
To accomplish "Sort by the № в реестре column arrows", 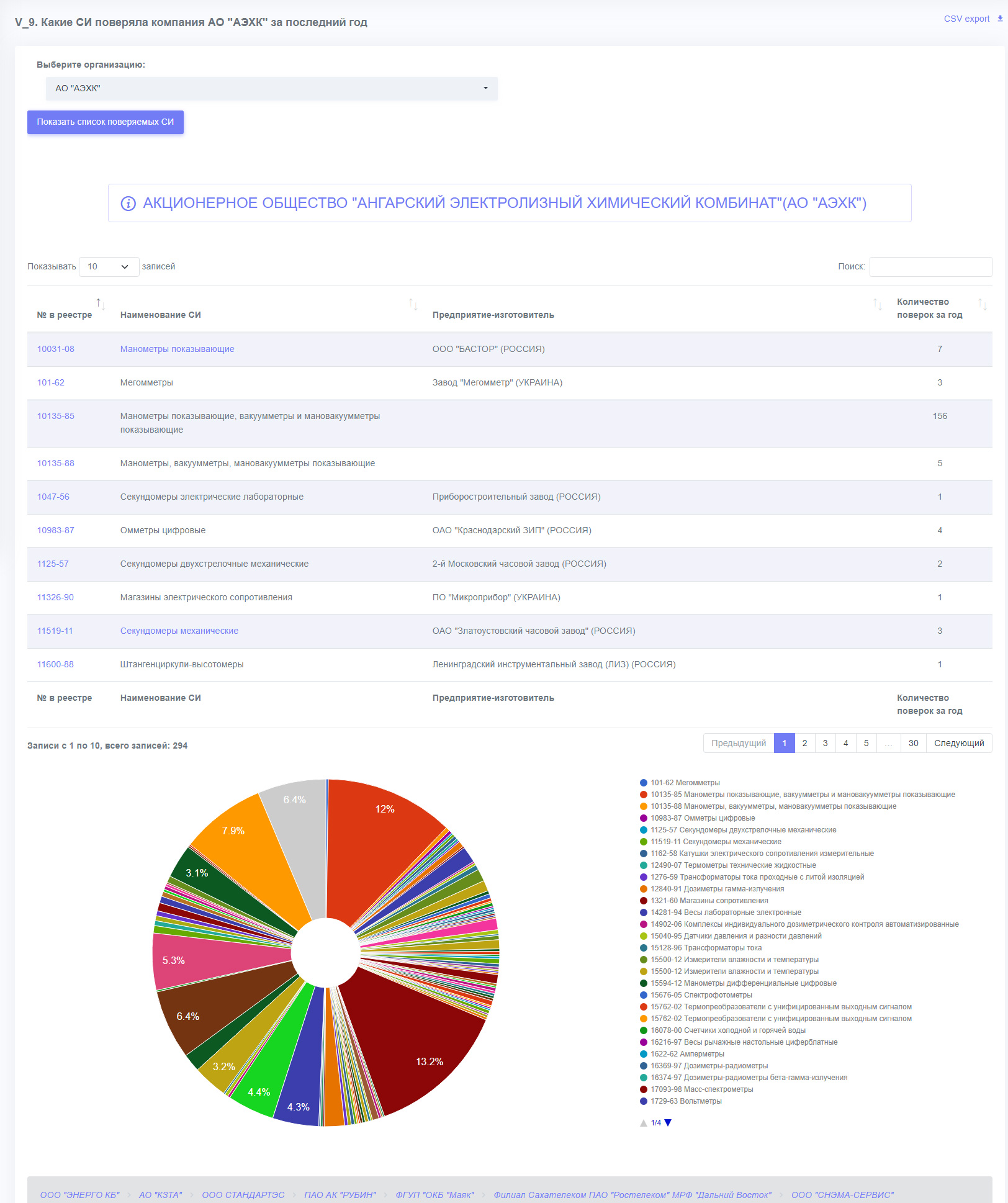I will 101,304.
